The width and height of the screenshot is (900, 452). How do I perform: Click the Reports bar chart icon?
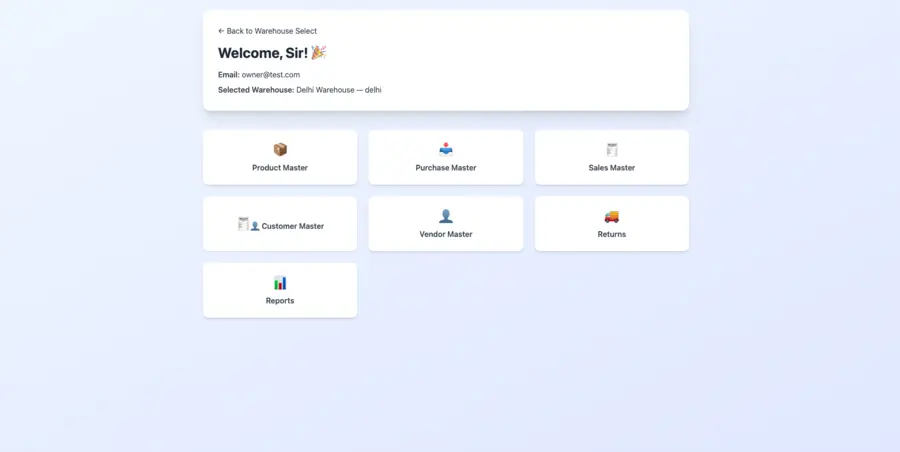coord(280,283)
